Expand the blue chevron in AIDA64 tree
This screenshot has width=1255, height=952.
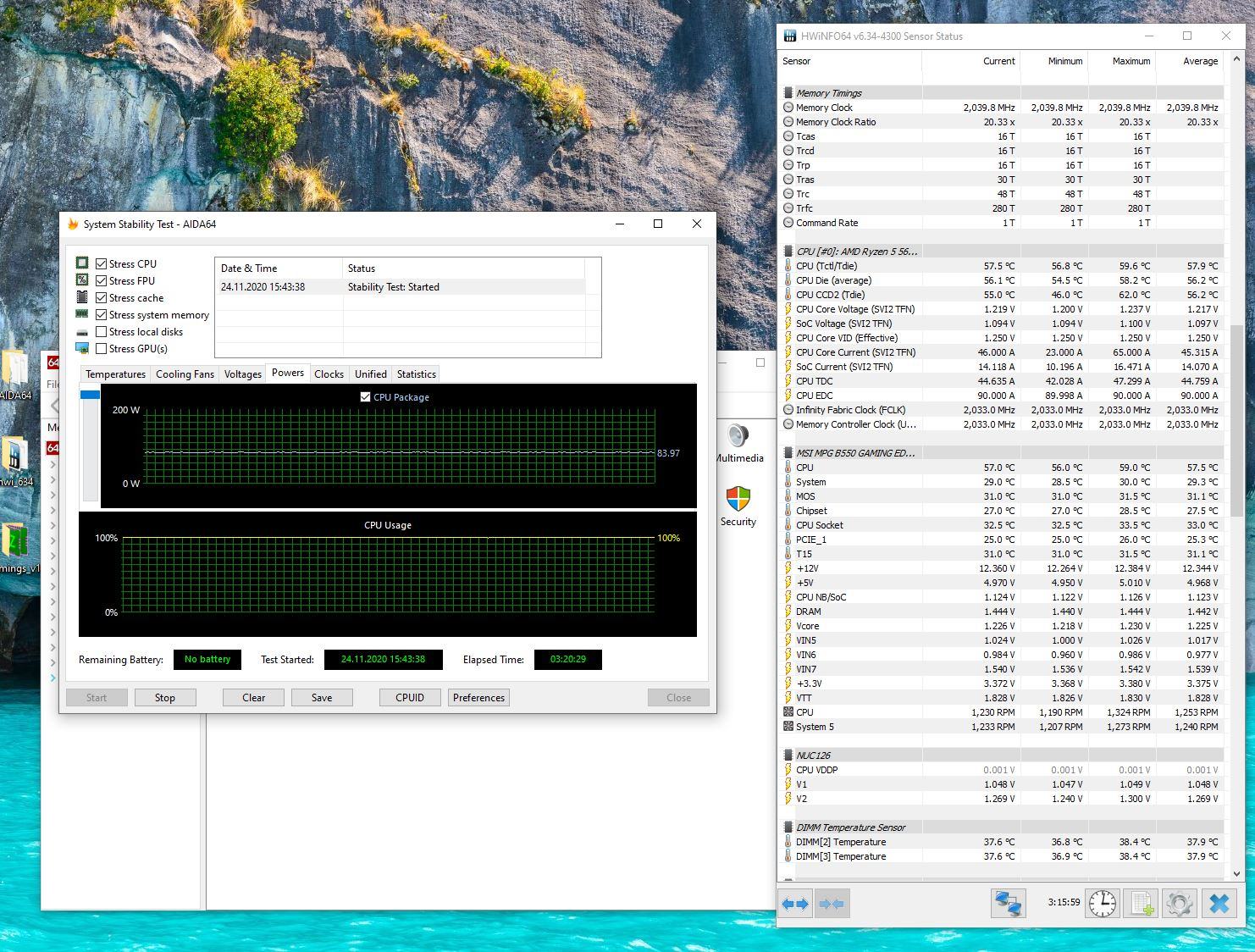[53, 678]
